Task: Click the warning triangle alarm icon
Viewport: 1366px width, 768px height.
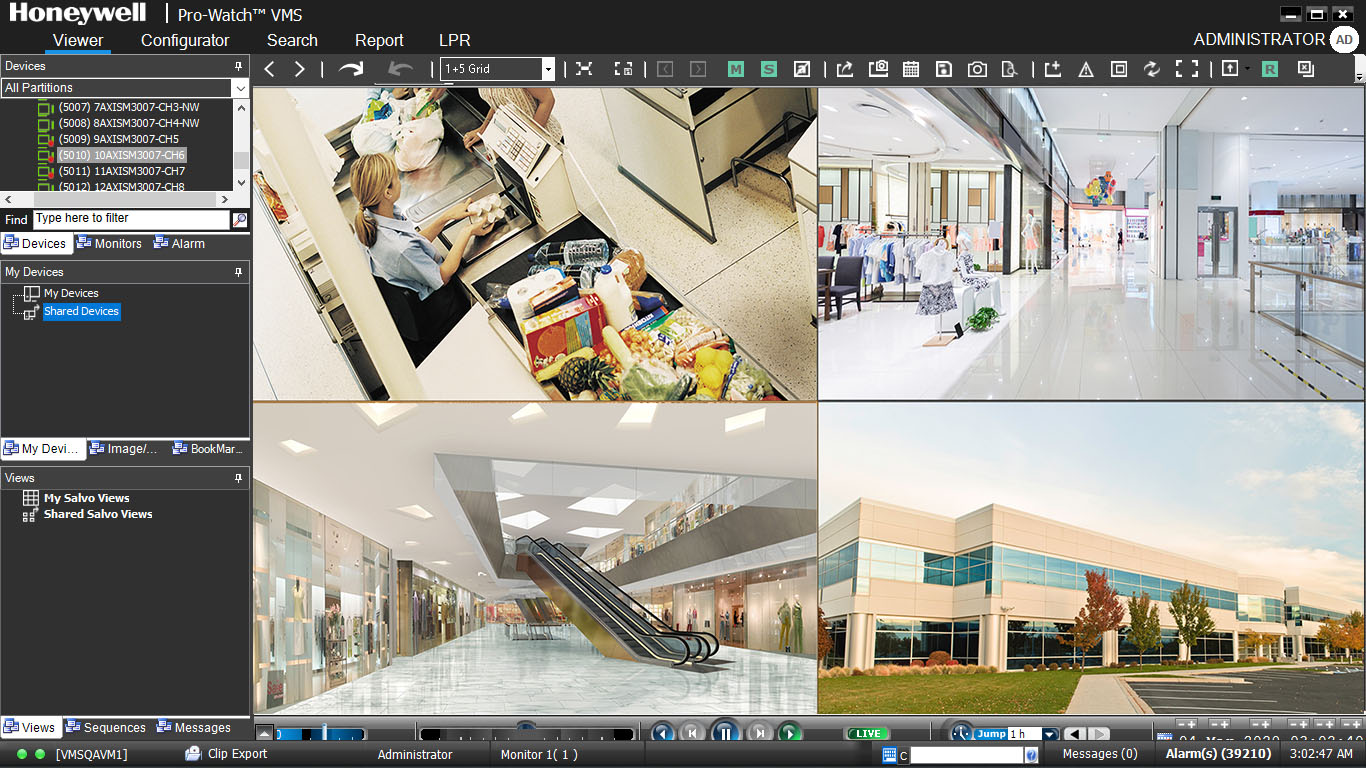Action: click(x=1086, y=69)
